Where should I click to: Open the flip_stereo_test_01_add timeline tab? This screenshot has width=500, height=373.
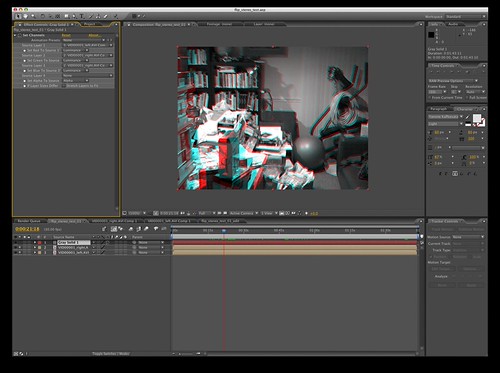click(x=220, y=221)
